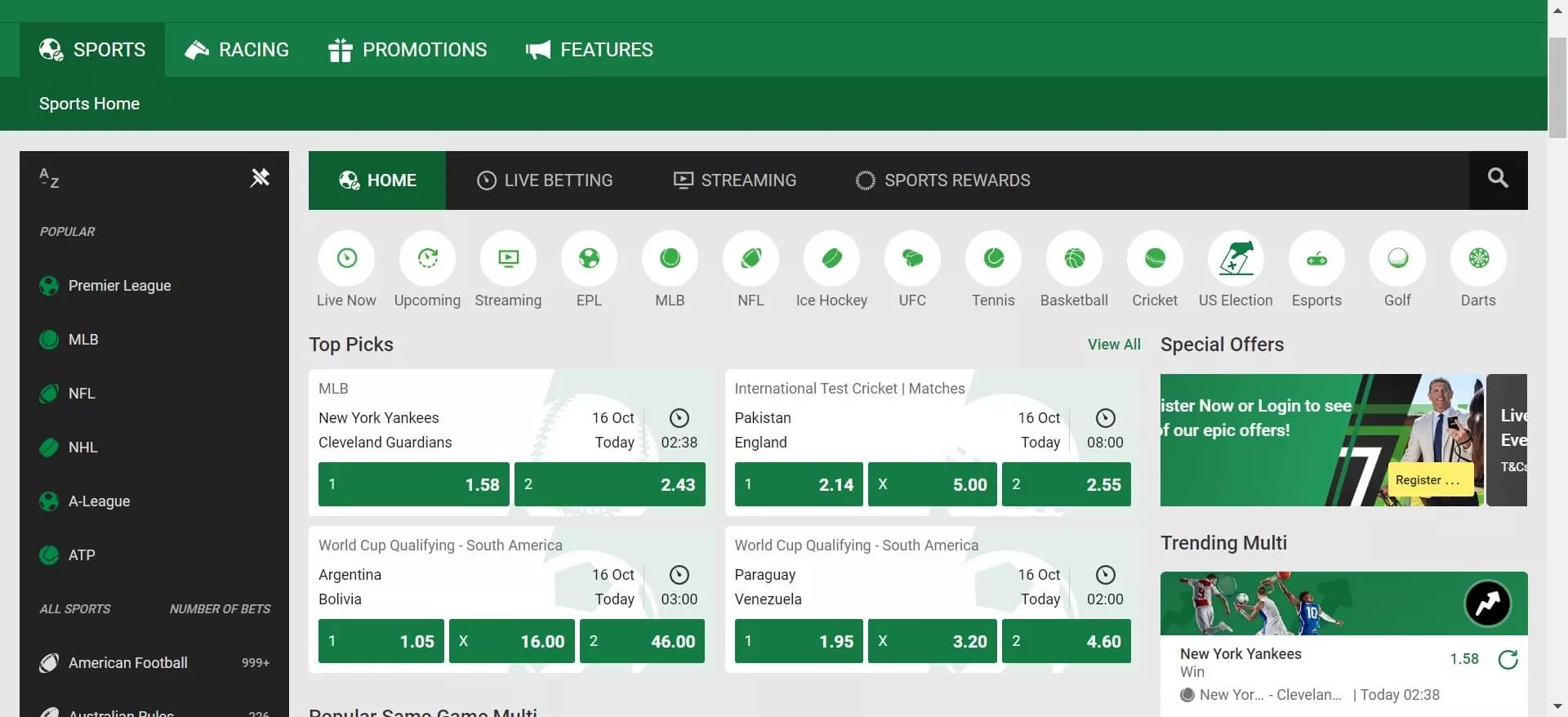Click View All top picks

coord(1113,345)
